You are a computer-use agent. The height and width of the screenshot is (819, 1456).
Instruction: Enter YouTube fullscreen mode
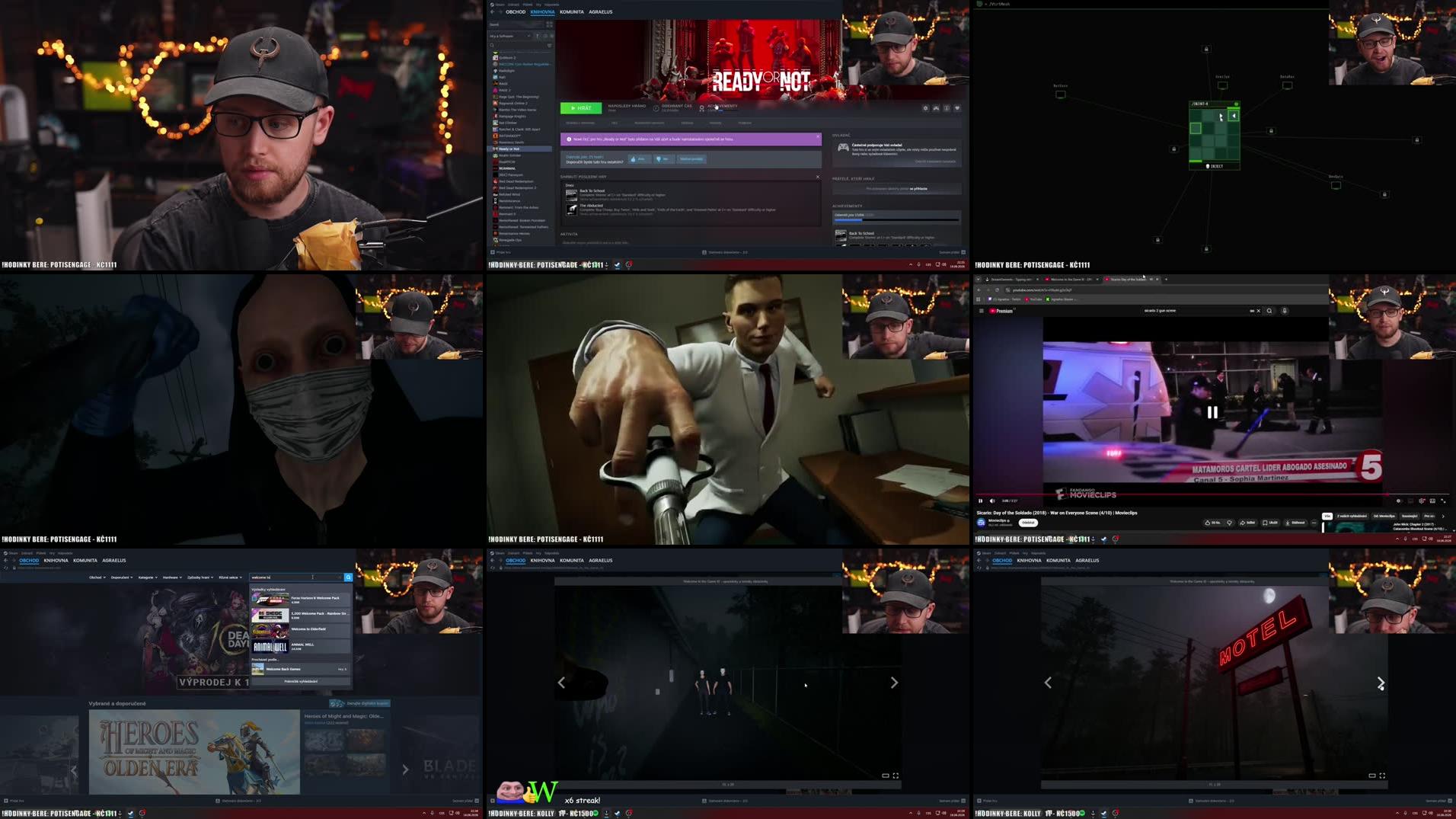tap(1443, 501)
